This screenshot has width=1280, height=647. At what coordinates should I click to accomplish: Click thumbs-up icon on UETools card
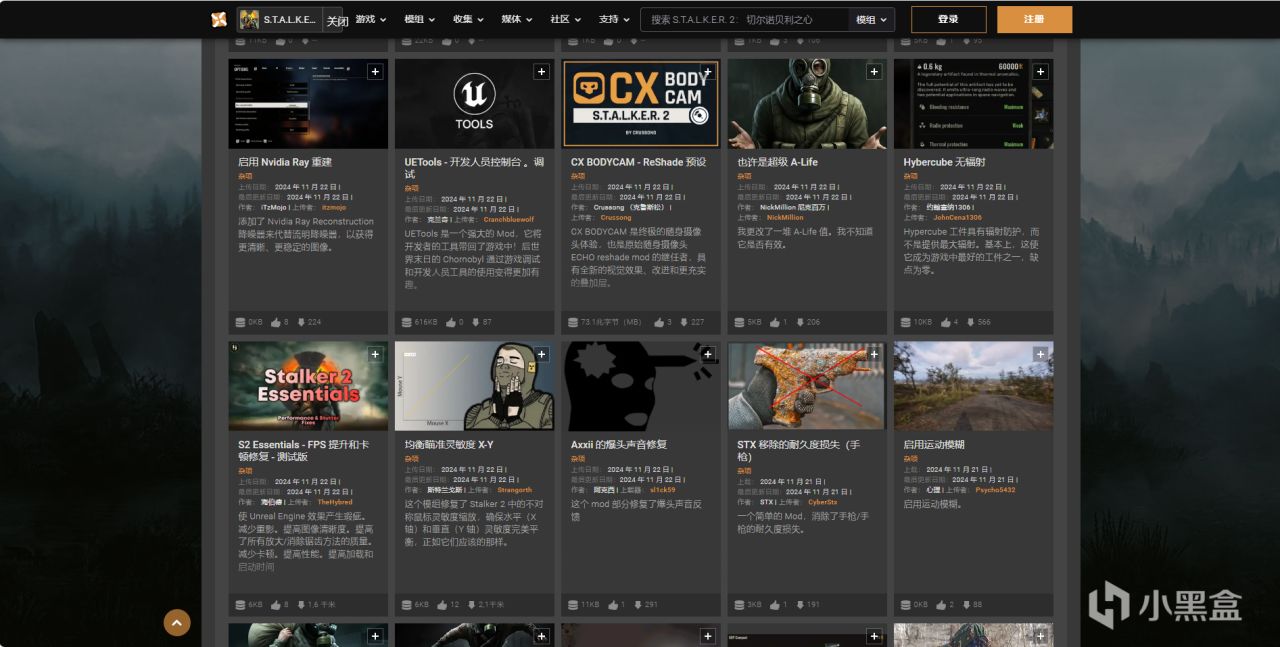click(x=450, y=322)
